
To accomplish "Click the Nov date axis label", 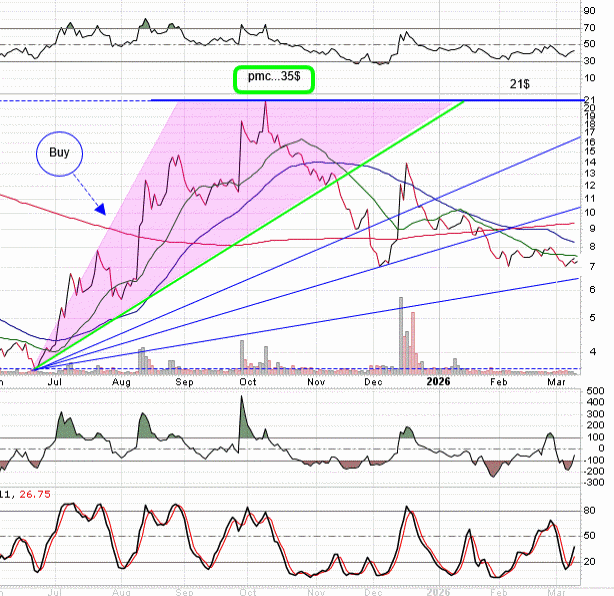I will click(316, 381).
